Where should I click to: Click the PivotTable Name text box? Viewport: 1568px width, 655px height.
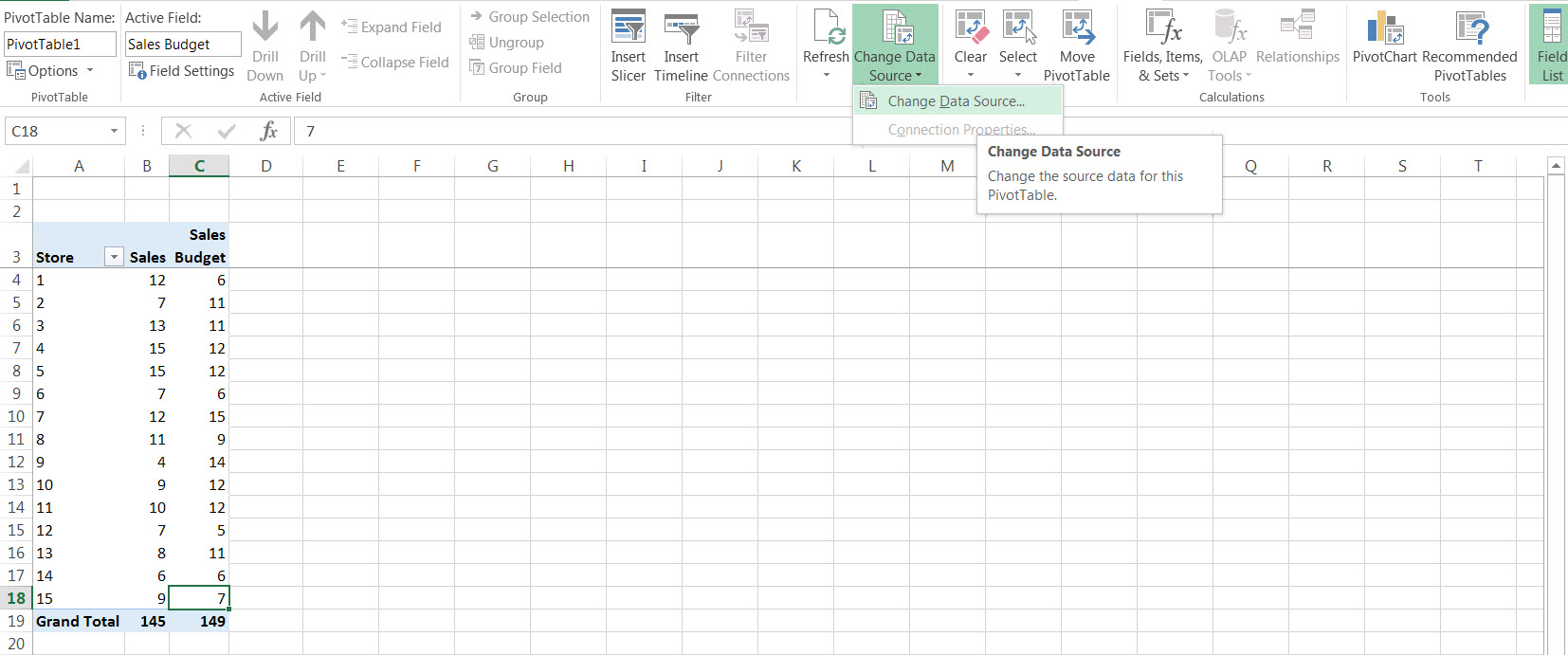point(60,45)
